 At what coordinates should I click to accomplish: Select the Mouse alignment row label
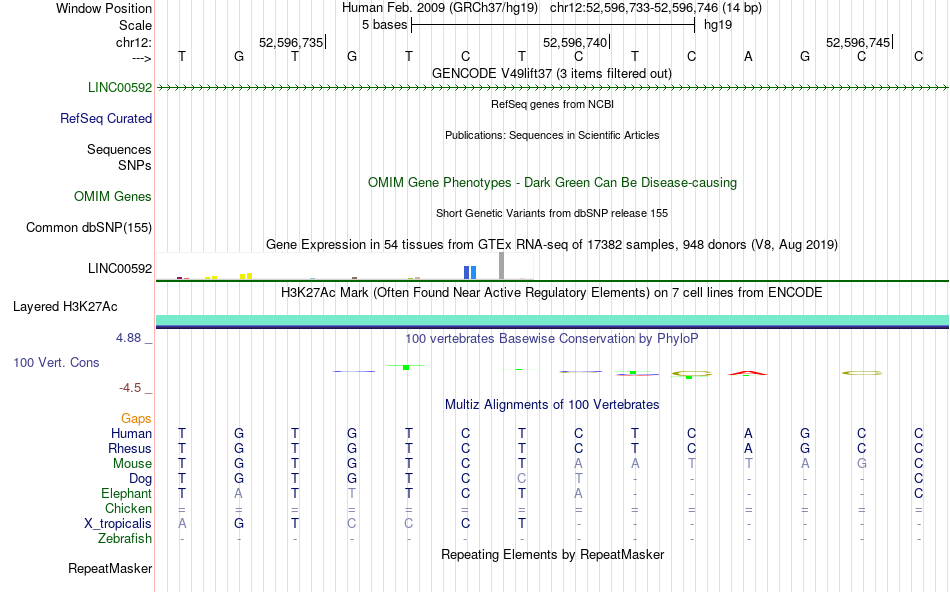tap(133, 464)
